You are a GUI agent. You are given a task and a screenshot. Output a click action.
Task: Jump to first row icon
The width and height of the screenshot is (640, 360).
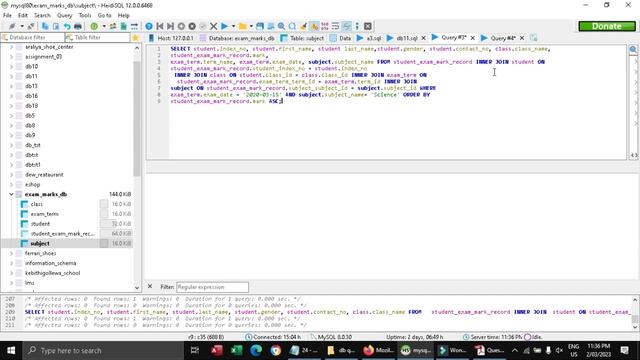click(x=160, y=26)
